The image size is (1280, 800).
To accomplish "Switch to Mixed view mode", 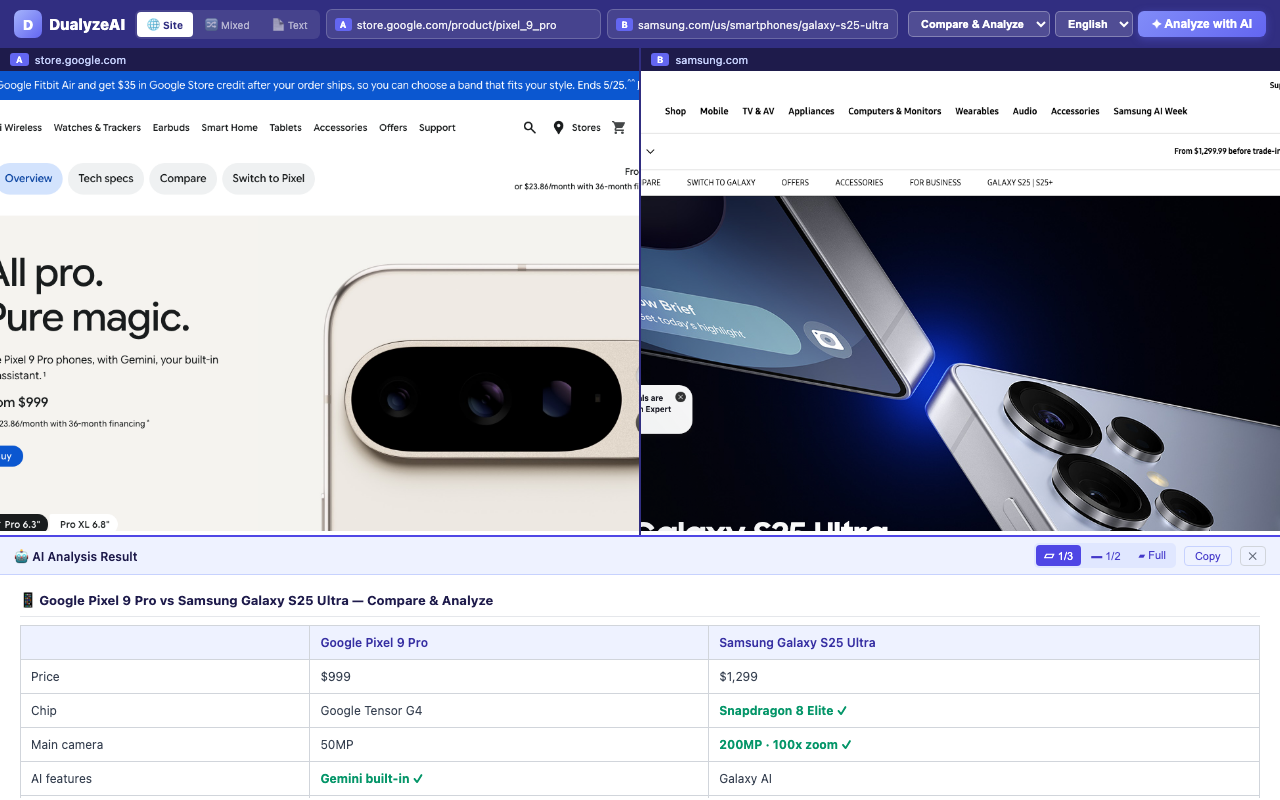I will (227, 25).
